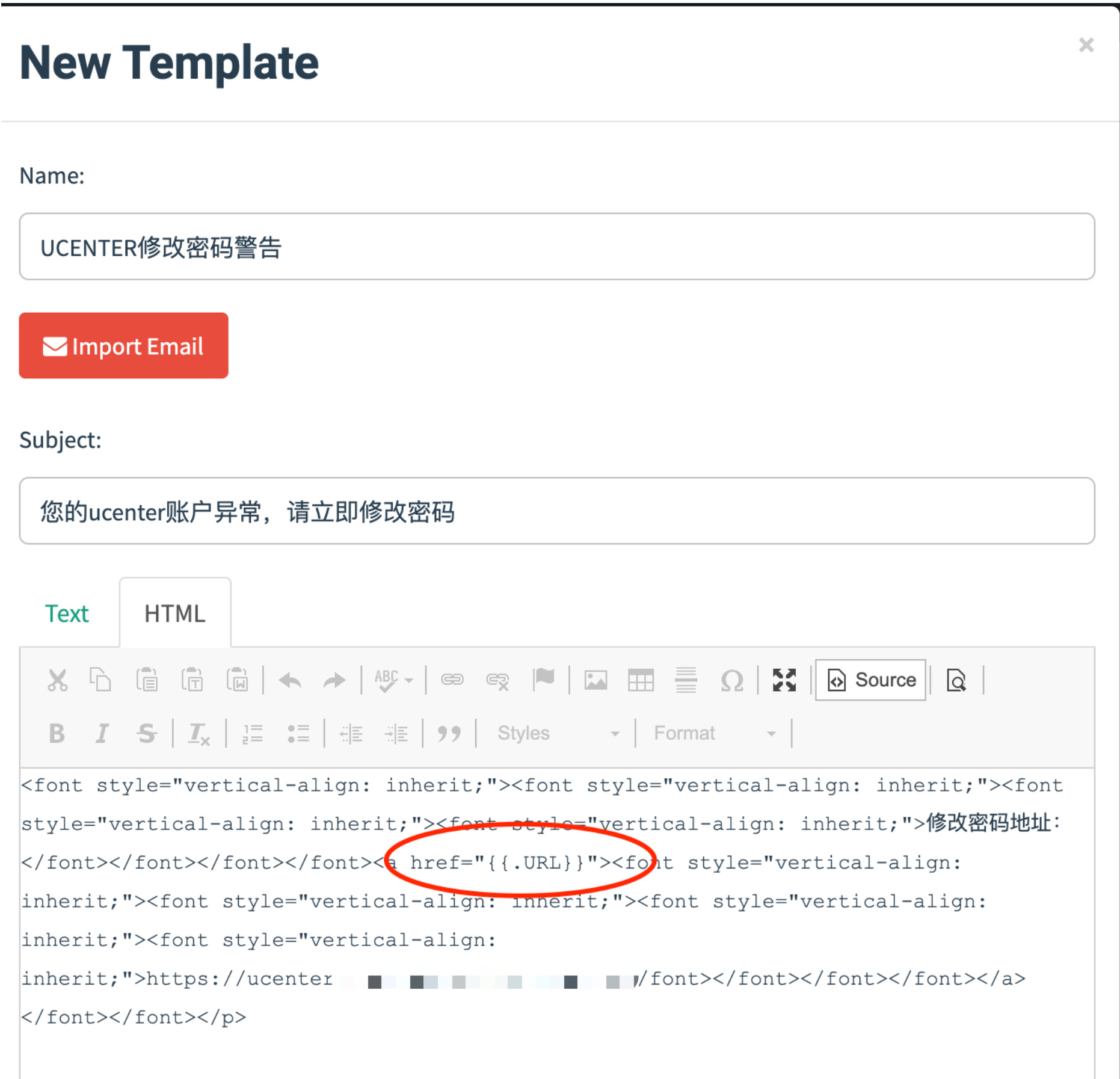Viewport: 1120px width, 1079px height.
Task: Maximize the editor with the Maximize icon
Action: tap(784, 680)
